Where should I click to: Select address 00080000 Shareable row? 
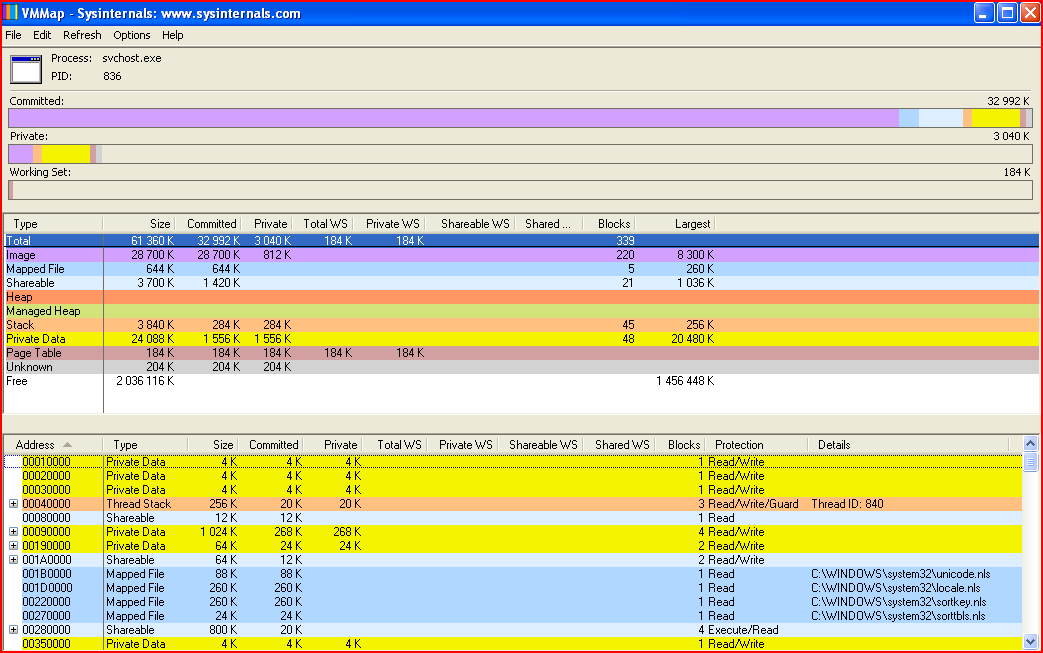(514, 517)
